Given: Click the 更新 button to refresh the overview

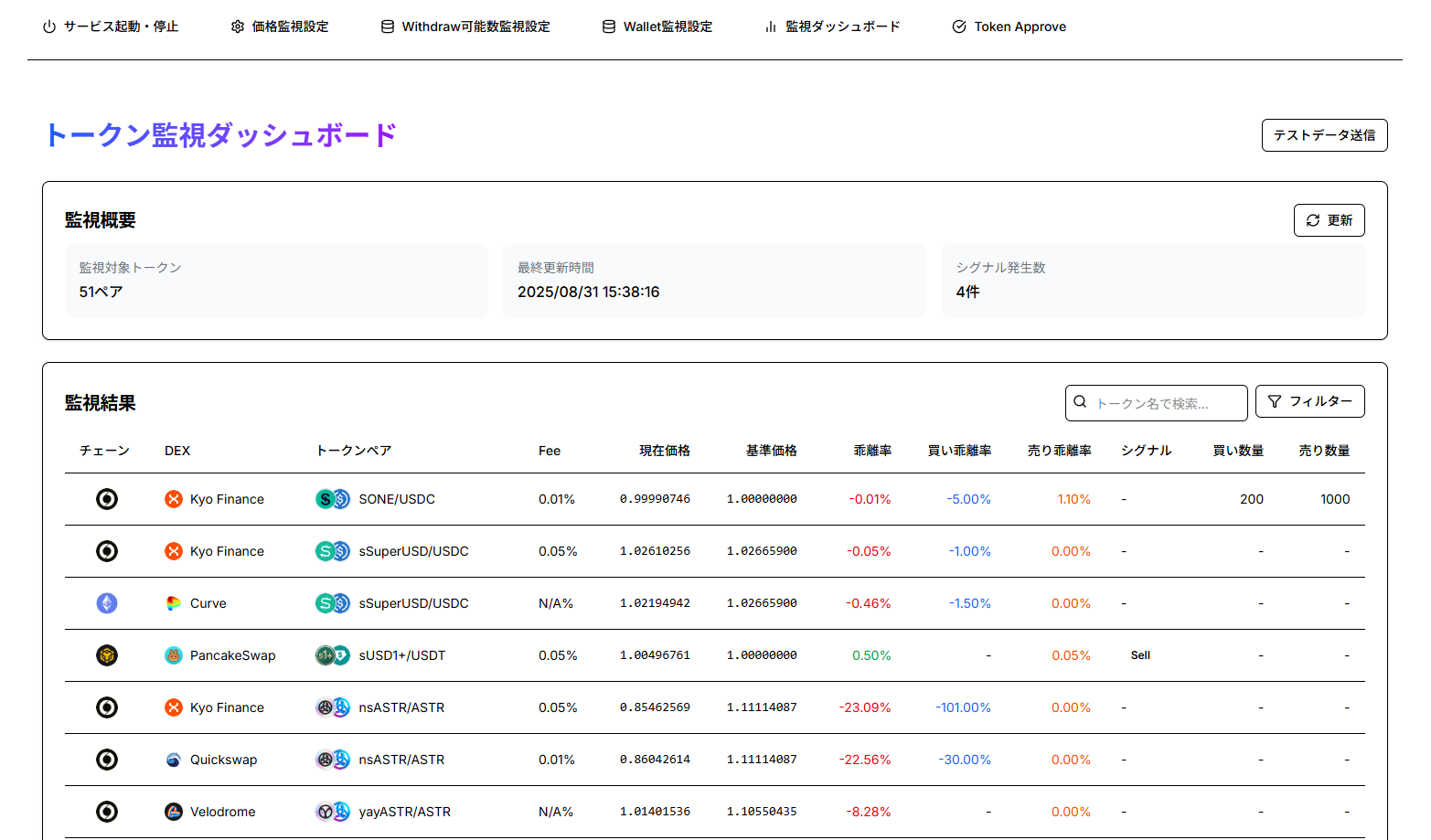Looking at the screenshot, I should 1329,220.
